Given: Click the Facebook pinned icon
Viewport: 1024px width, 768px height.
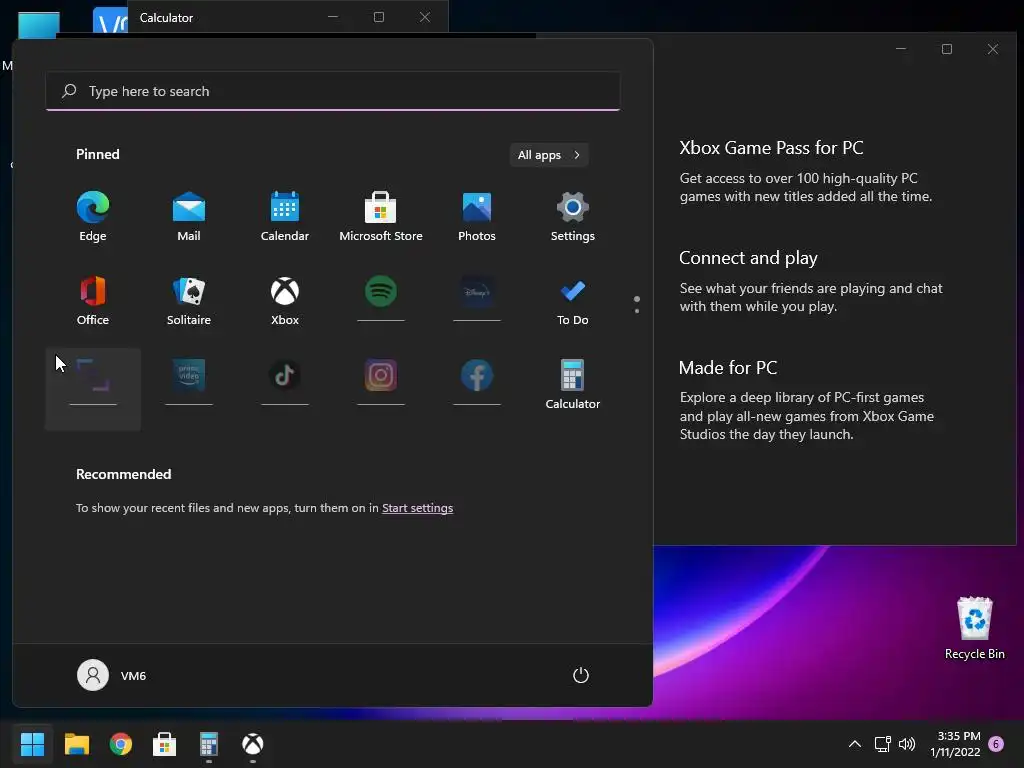Looking at the screenshot, I should tap(477, 376).
